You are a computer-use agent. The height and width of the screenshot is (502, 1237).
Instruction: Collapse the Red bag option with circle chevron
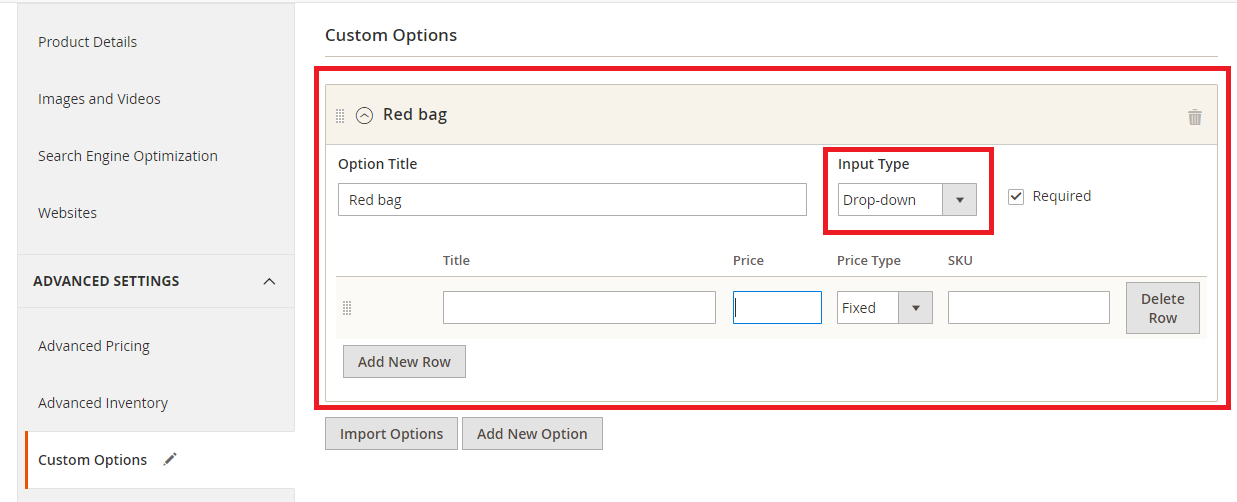[365, 115]
